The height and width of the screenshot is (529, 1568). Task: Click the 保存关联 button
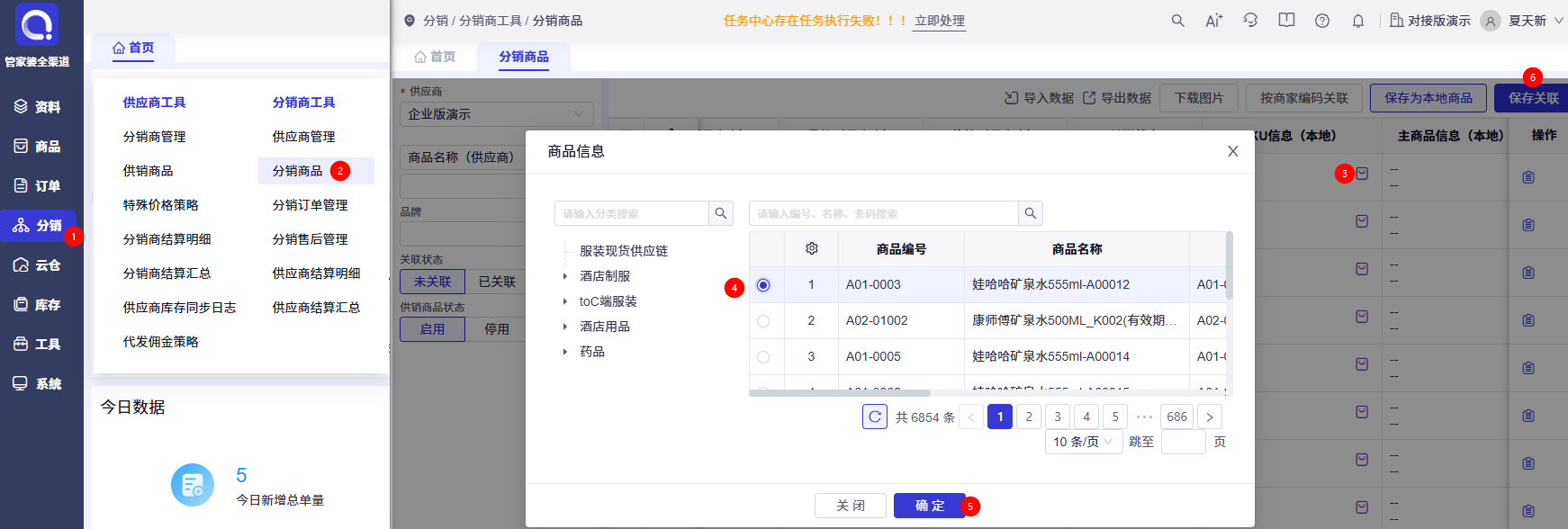(1532, 98)
